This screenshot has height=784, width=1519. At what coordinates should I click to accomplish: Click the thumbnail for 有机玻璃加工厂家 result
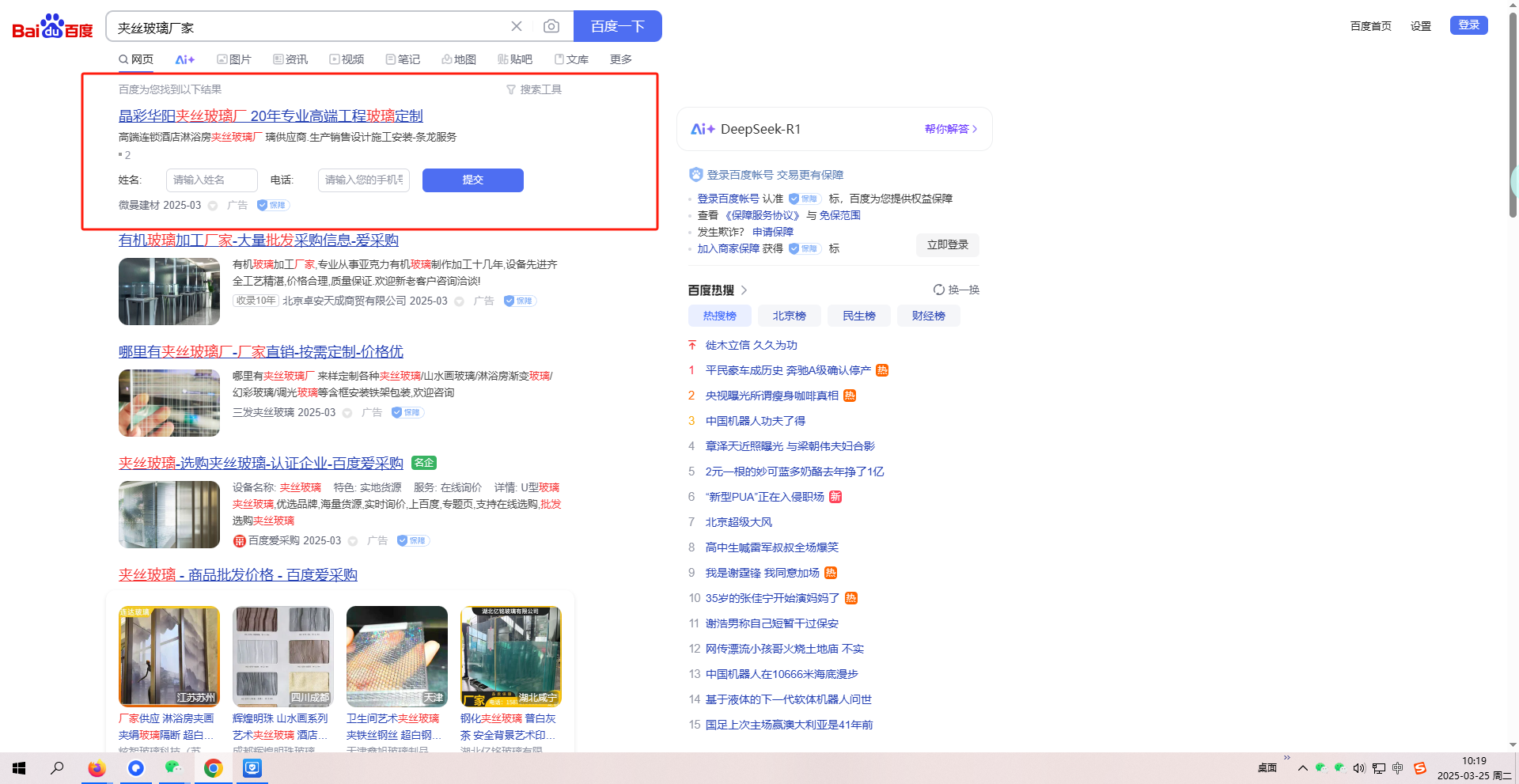169,291
